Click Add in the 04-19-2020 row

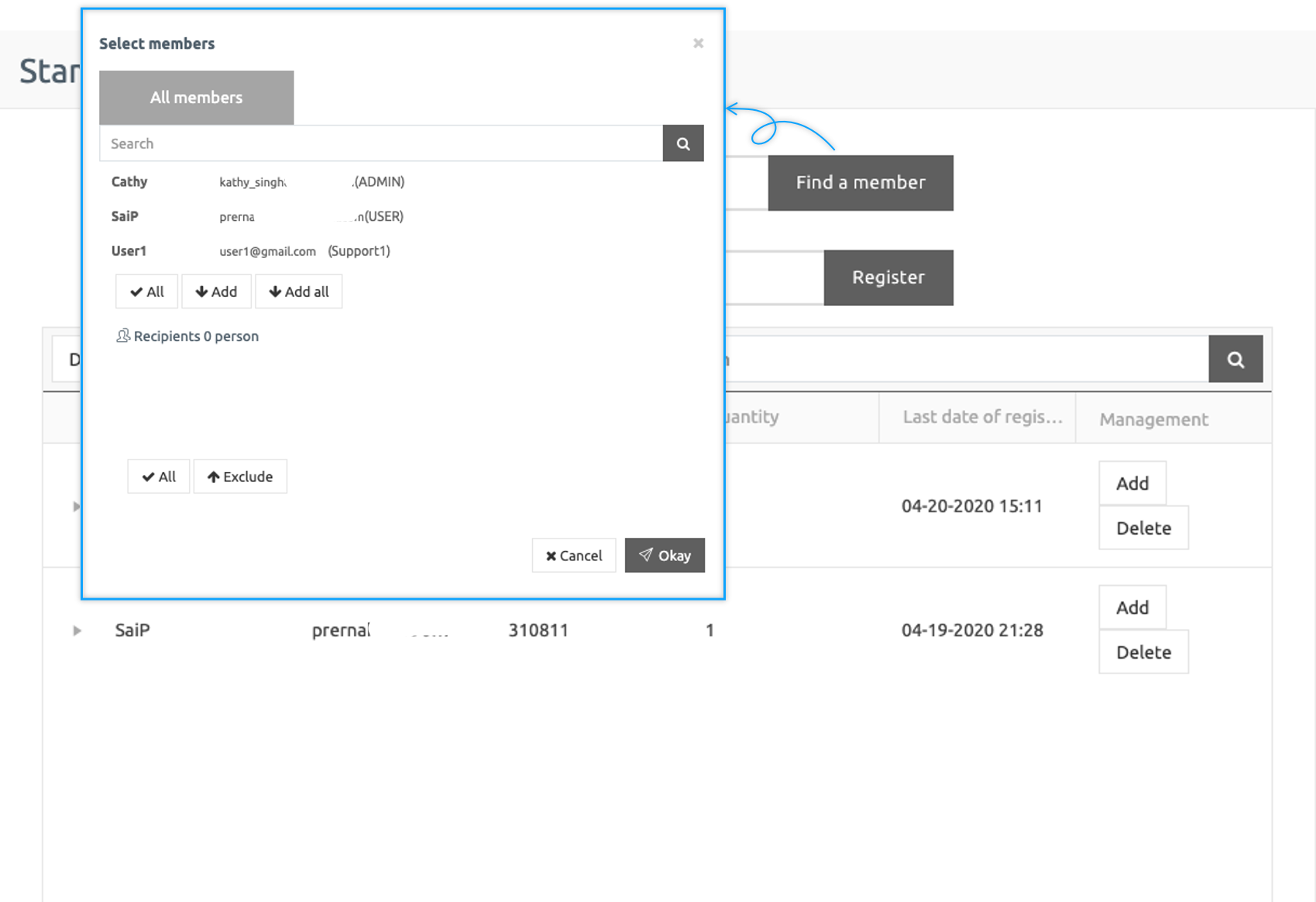click(x=1132, y=608)
